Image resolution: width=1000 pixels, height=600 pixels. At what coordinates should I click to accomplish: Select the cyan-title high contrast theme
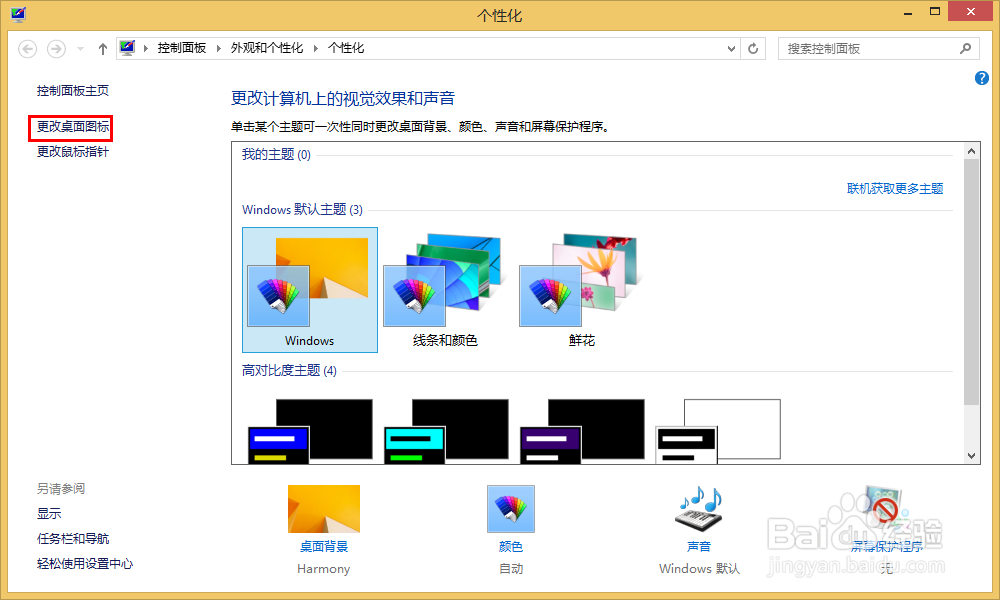(x=446, y=431)
